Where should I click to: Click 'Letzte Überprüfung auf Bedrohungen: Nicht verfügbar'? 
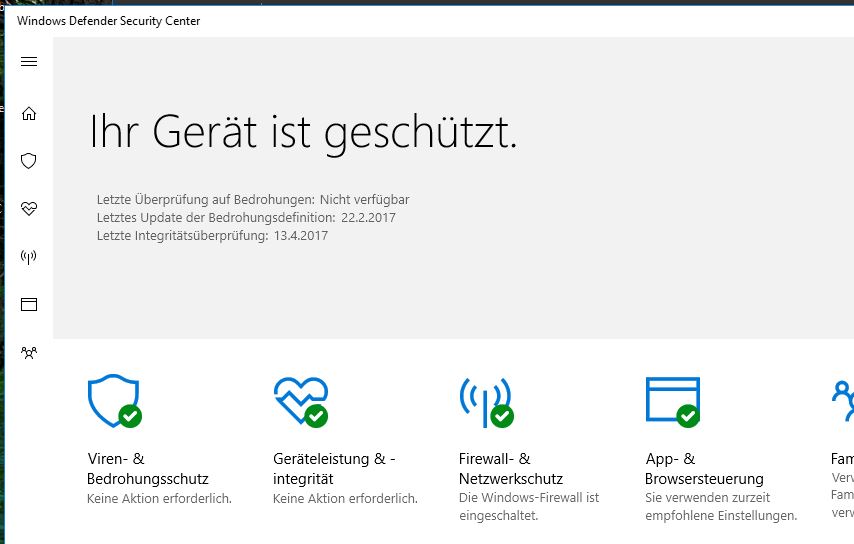click(x=253, y=200)
